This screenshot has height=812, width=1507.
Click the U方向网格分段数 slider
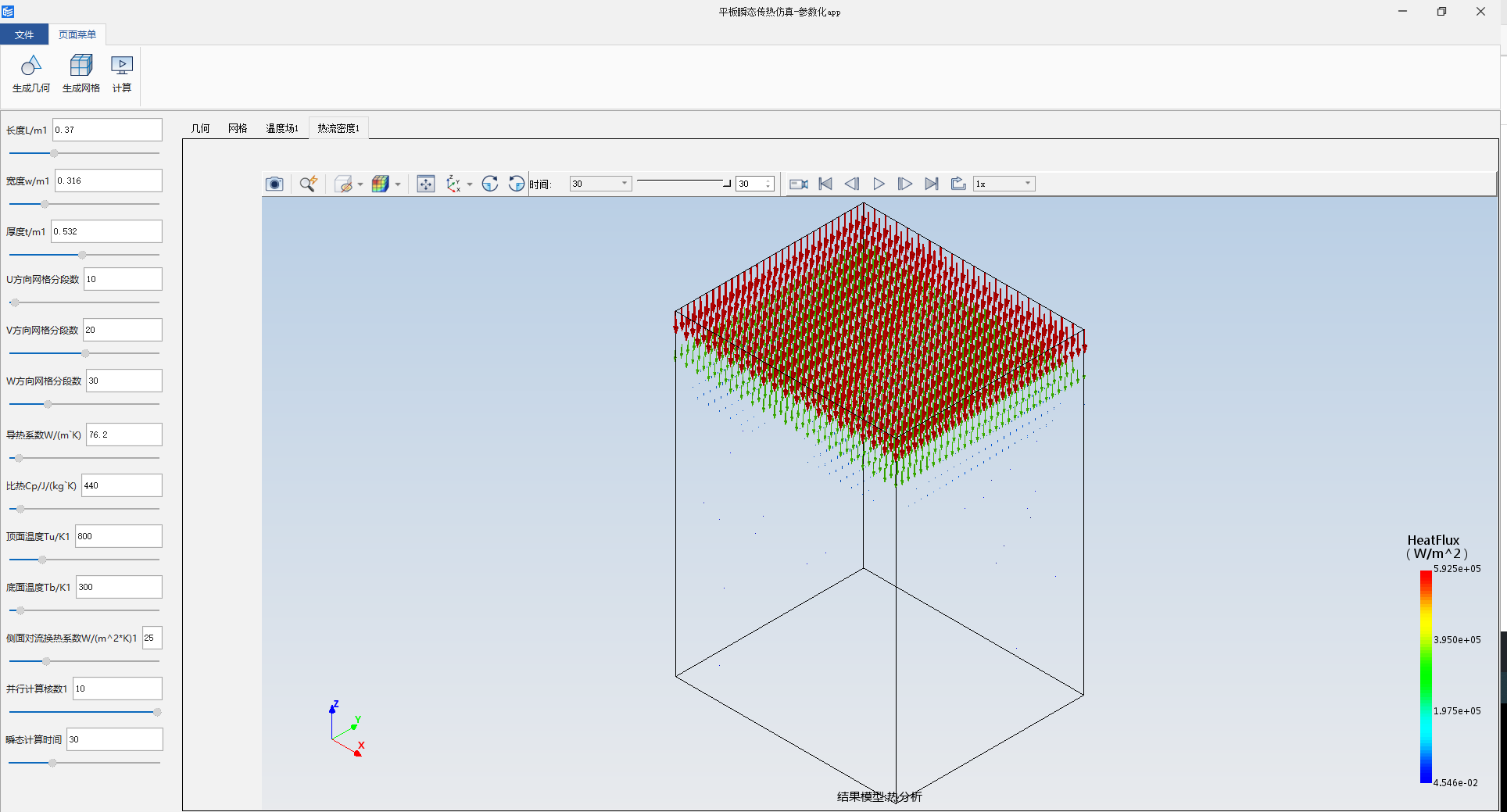click(84, 302)
